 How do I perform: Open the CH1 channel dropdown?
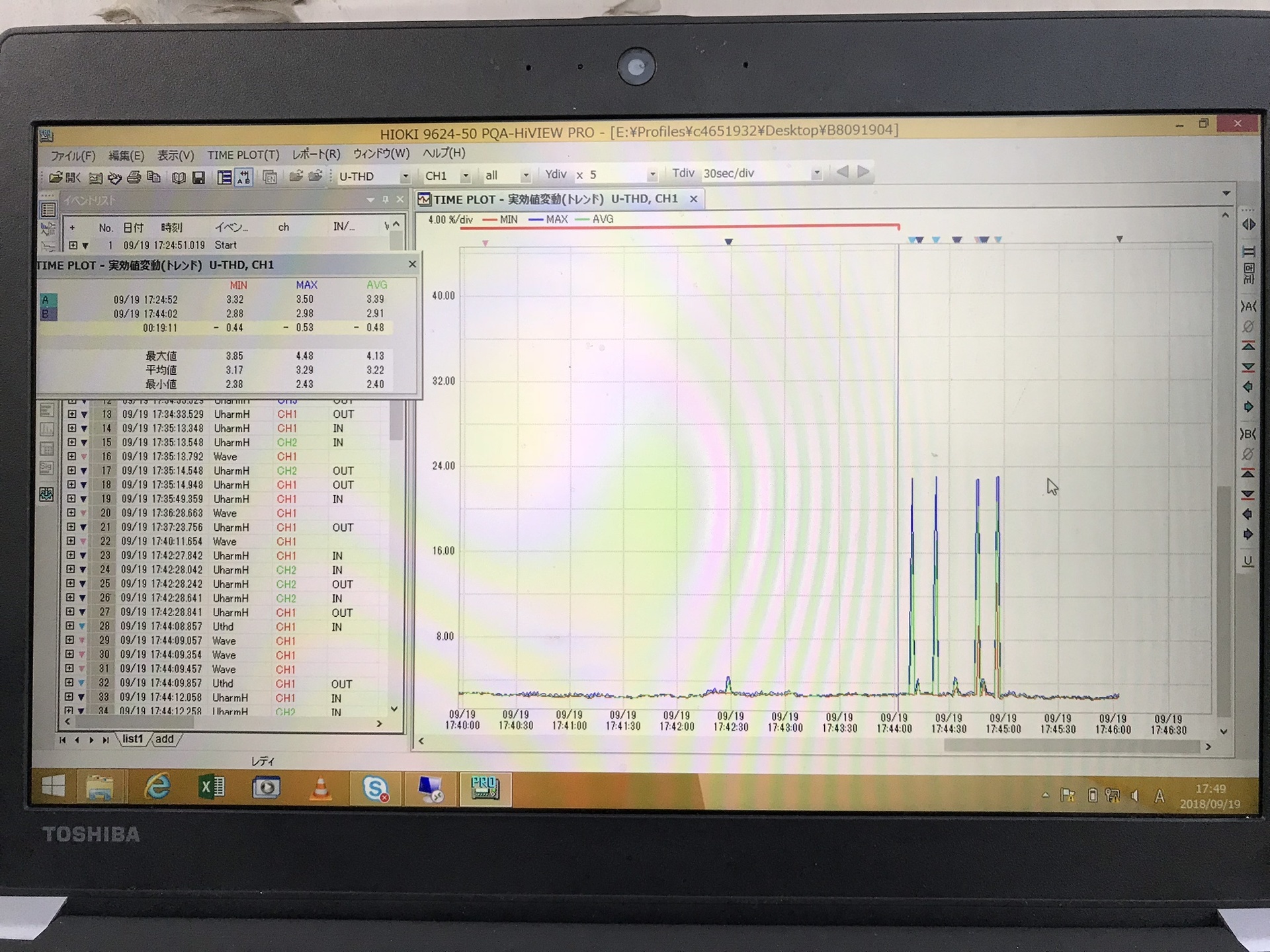point(465,176)
